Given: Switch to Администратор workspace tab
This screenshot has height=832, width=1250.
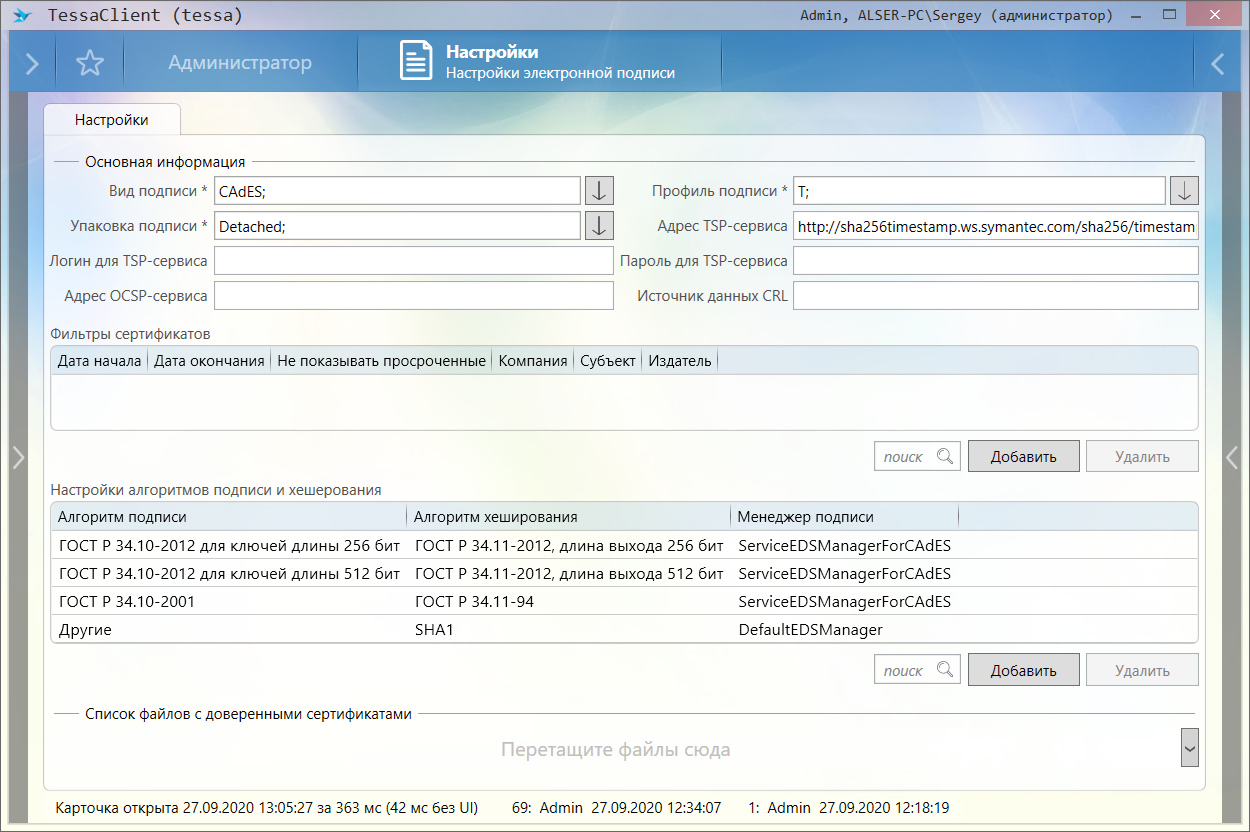Looking at the screenshot, I should [240, 63].
